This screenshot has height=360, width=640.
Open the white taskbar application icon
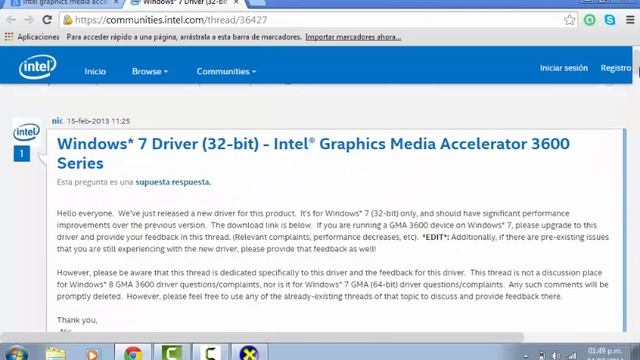click(x=210, y=353)
